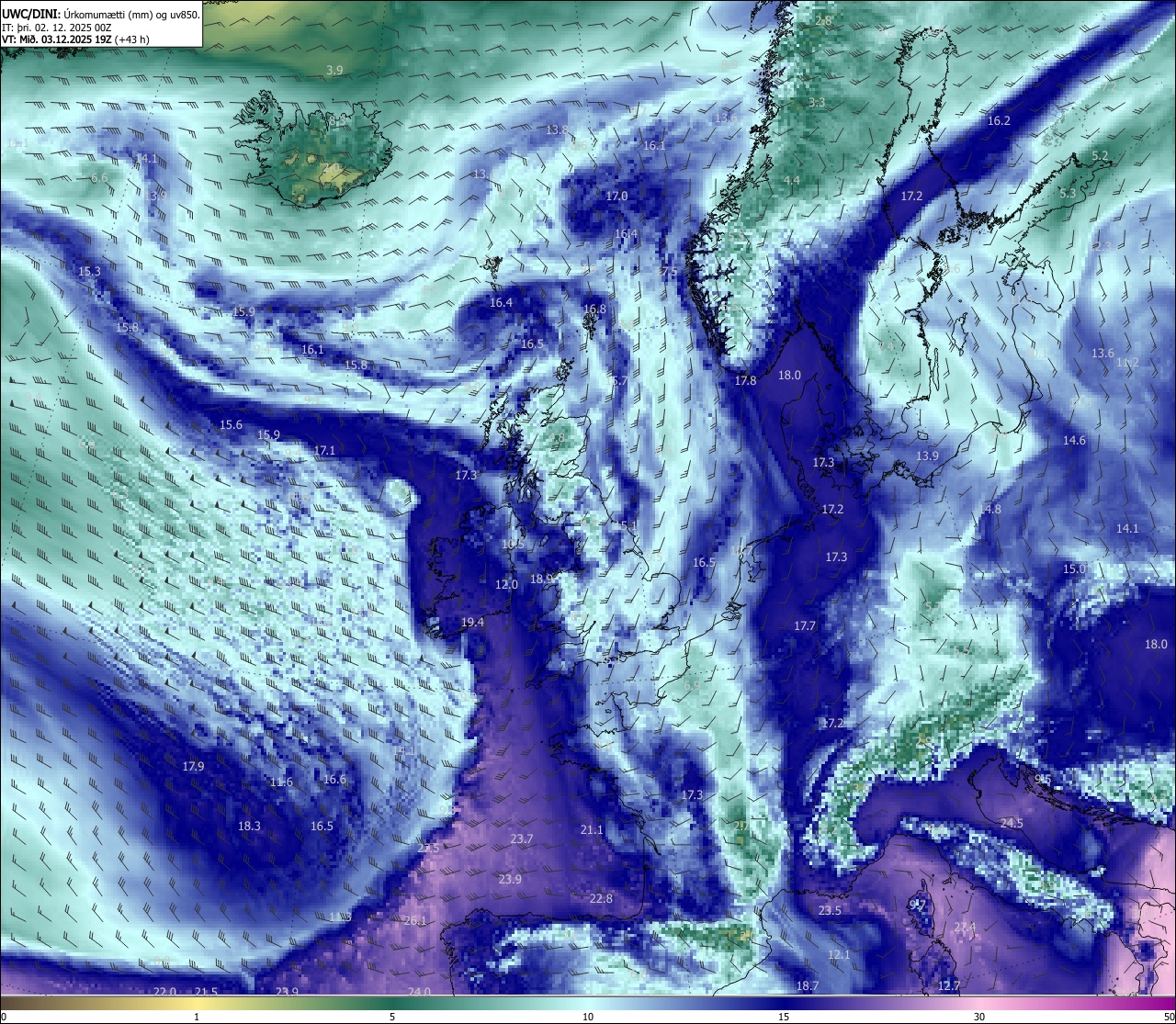
Task: Click the 12.7 value label
Action: point(949,985)
